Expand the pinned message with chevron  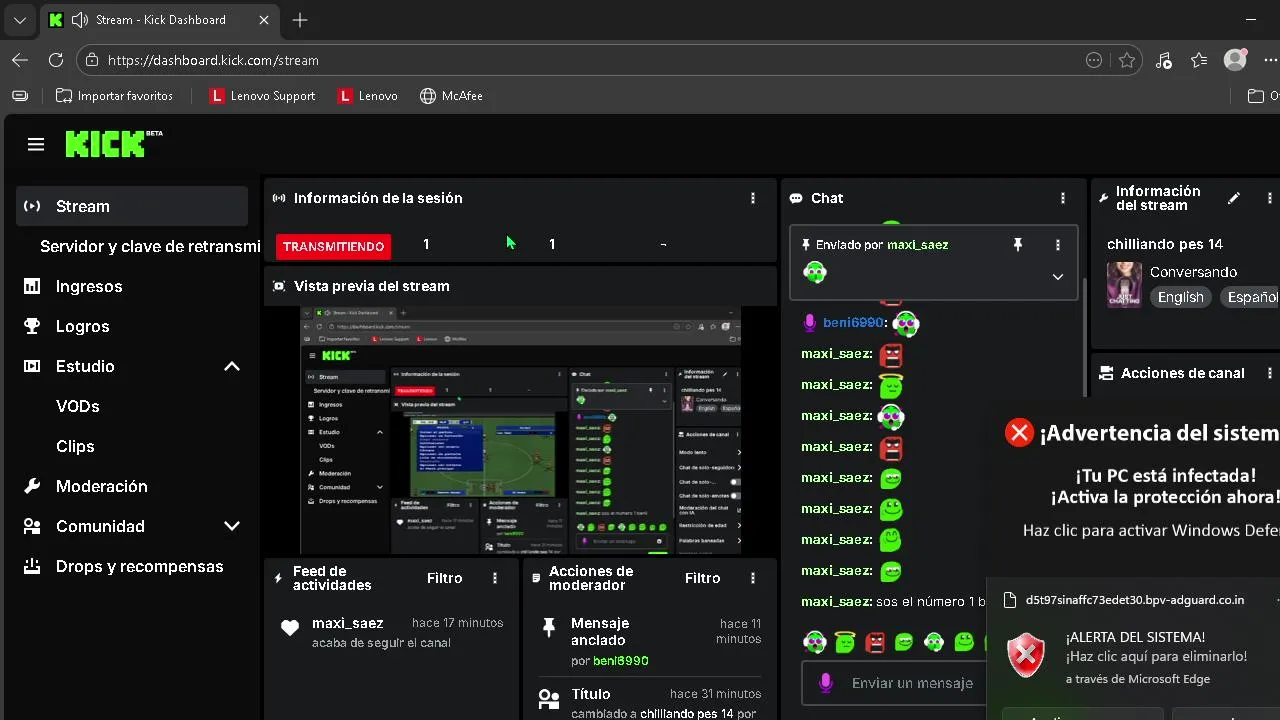click(x=1058, y=277)
